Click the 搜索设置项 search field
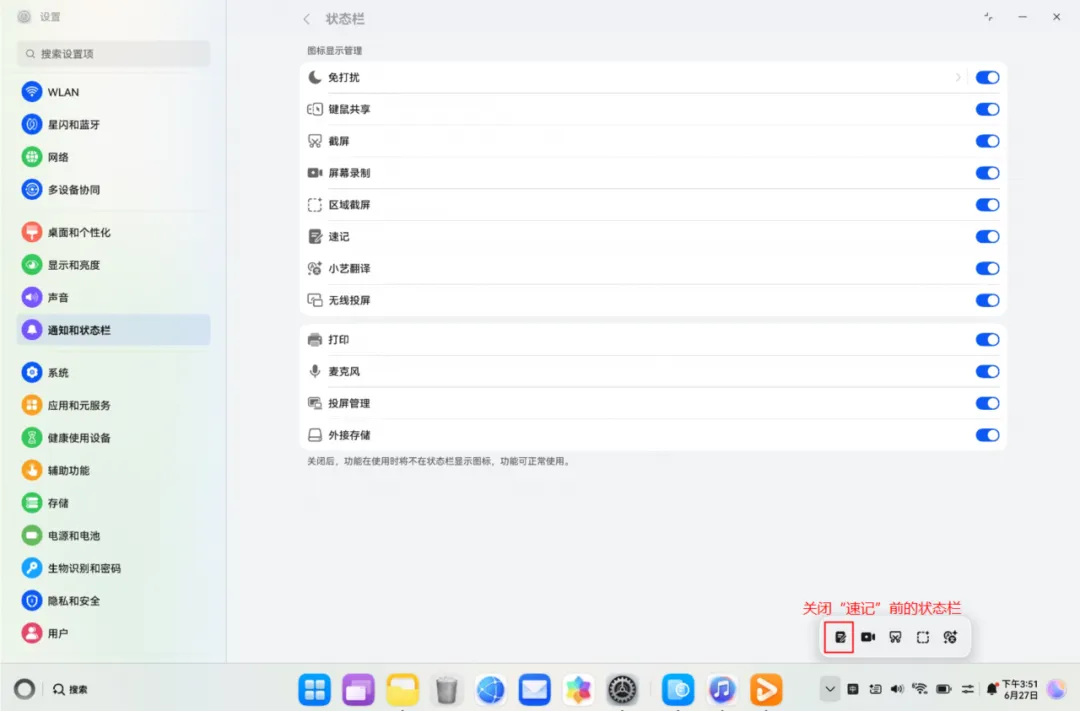Screen dimensions: 1080x711 click(x=114, y=54)
